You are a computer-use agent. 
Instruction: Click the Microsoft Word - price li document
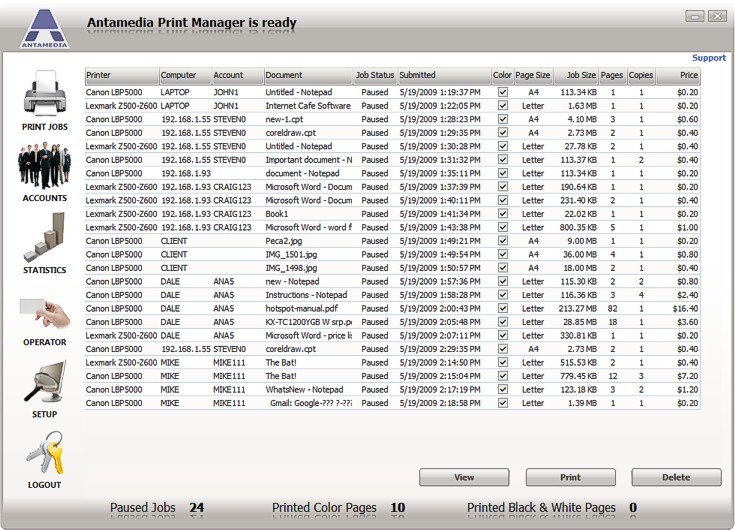308,336
